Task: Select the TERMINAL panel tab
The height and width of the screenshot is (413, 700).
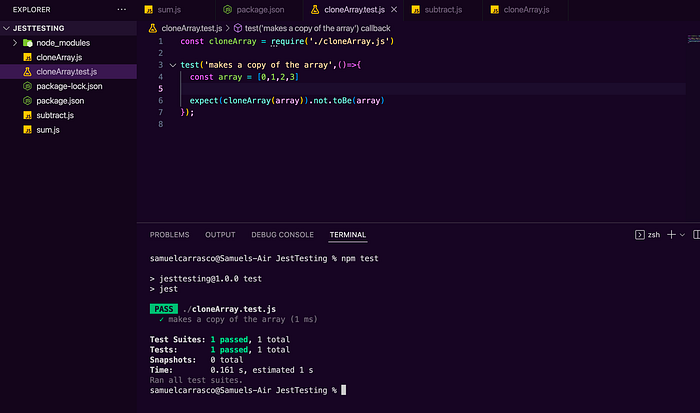Action: tap(348, 235)
